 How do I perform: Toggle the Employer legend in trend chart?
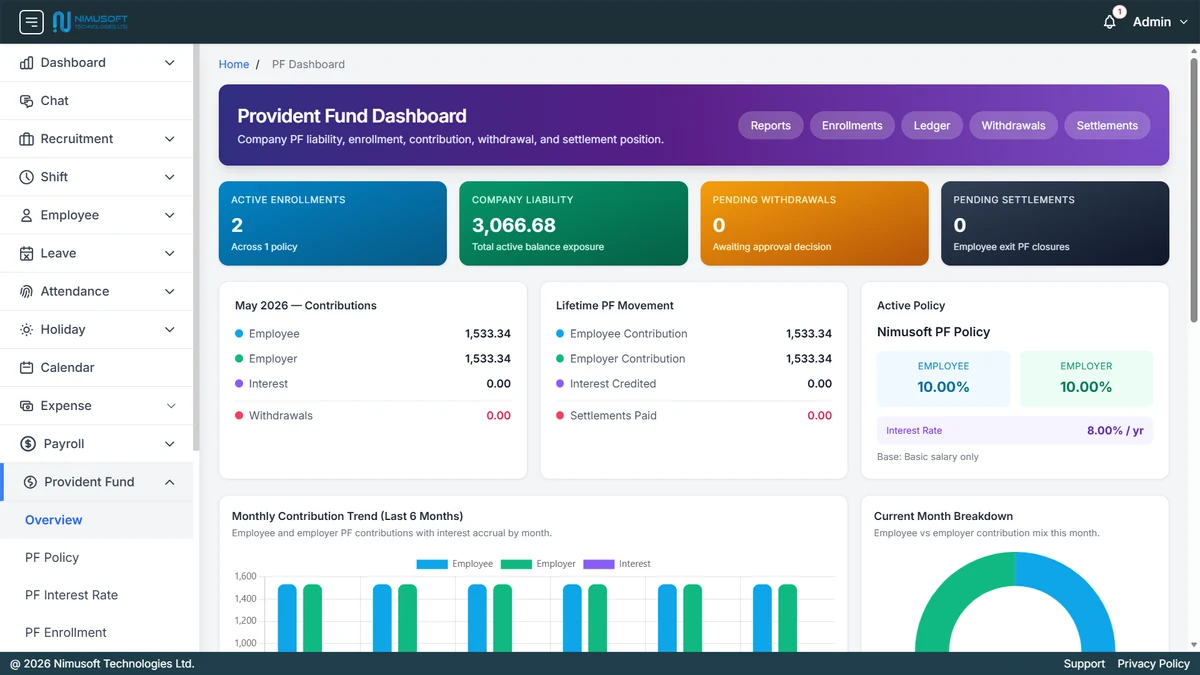(x=538, y=564)
